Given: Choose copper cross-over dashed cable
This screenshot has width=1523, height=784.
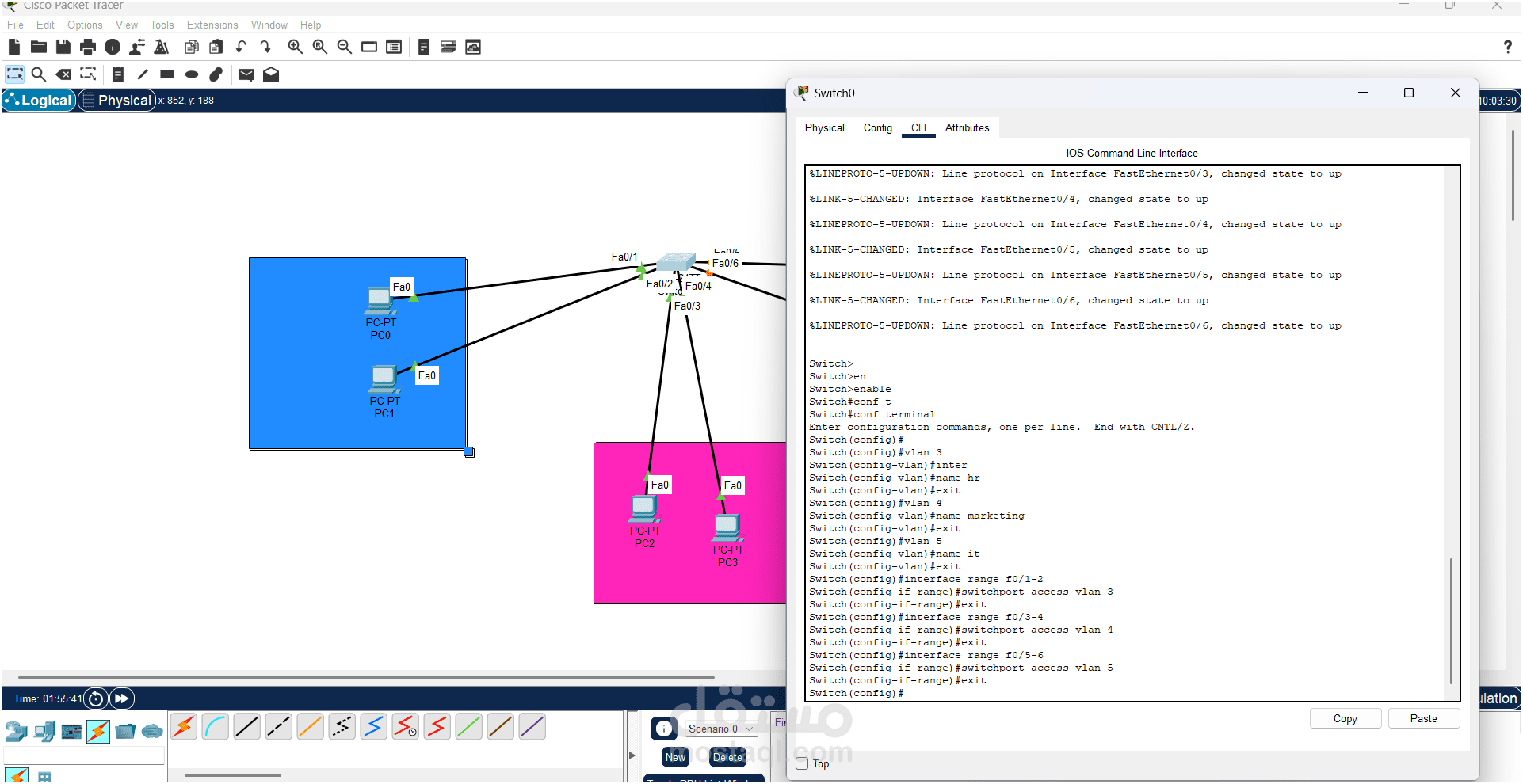Looking at the screenshot, I should point(279,727).
